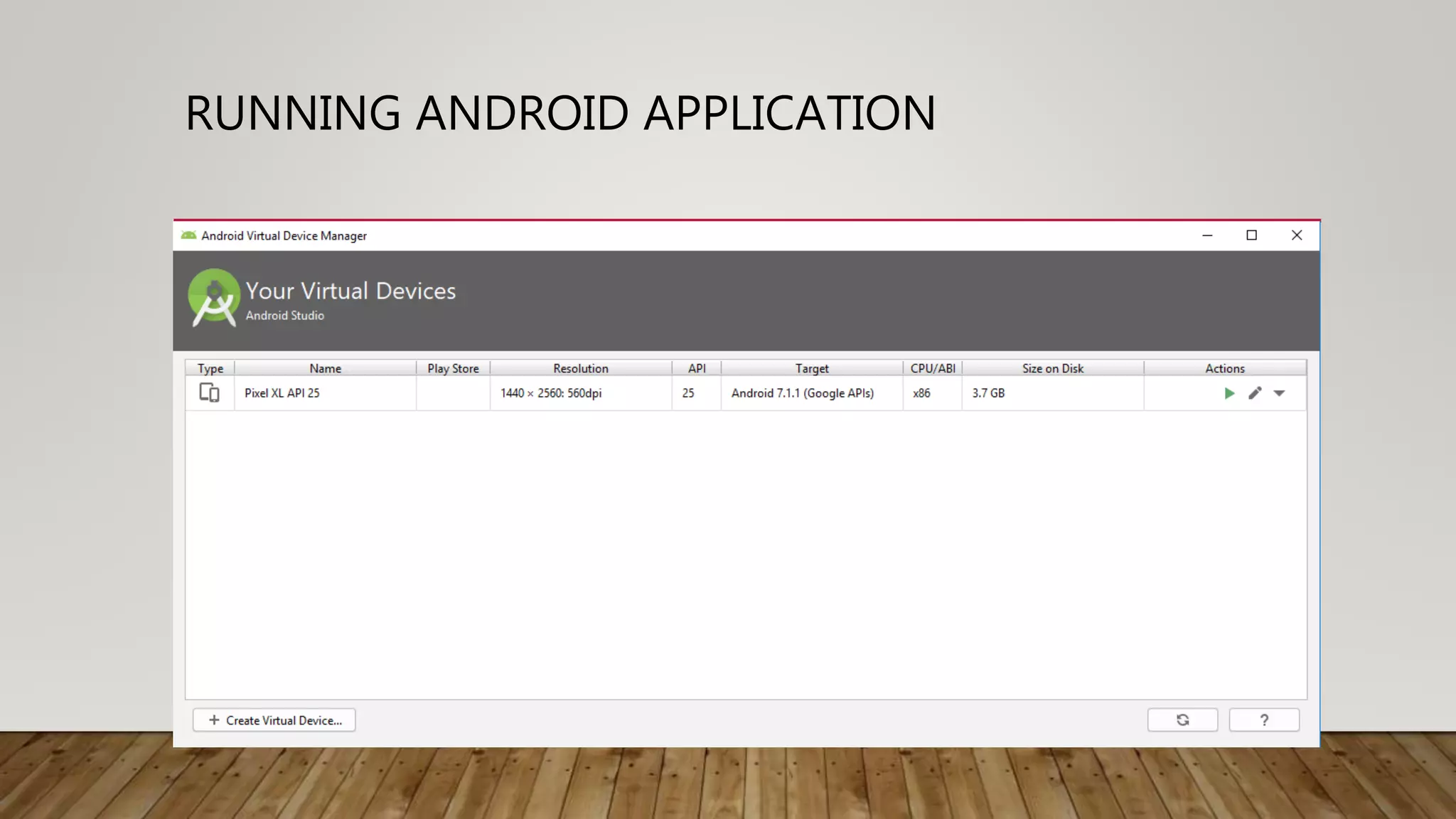Screen dimensions: 1456x819
Task: Click the Android Studio logo in header
Action: [x=213, y=298]
